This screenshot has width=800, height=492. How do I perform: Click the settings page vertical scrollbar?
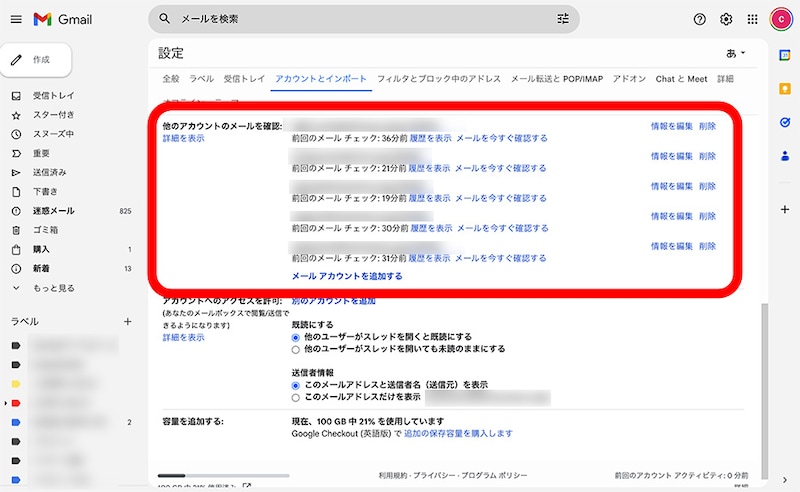click(764, 390)
